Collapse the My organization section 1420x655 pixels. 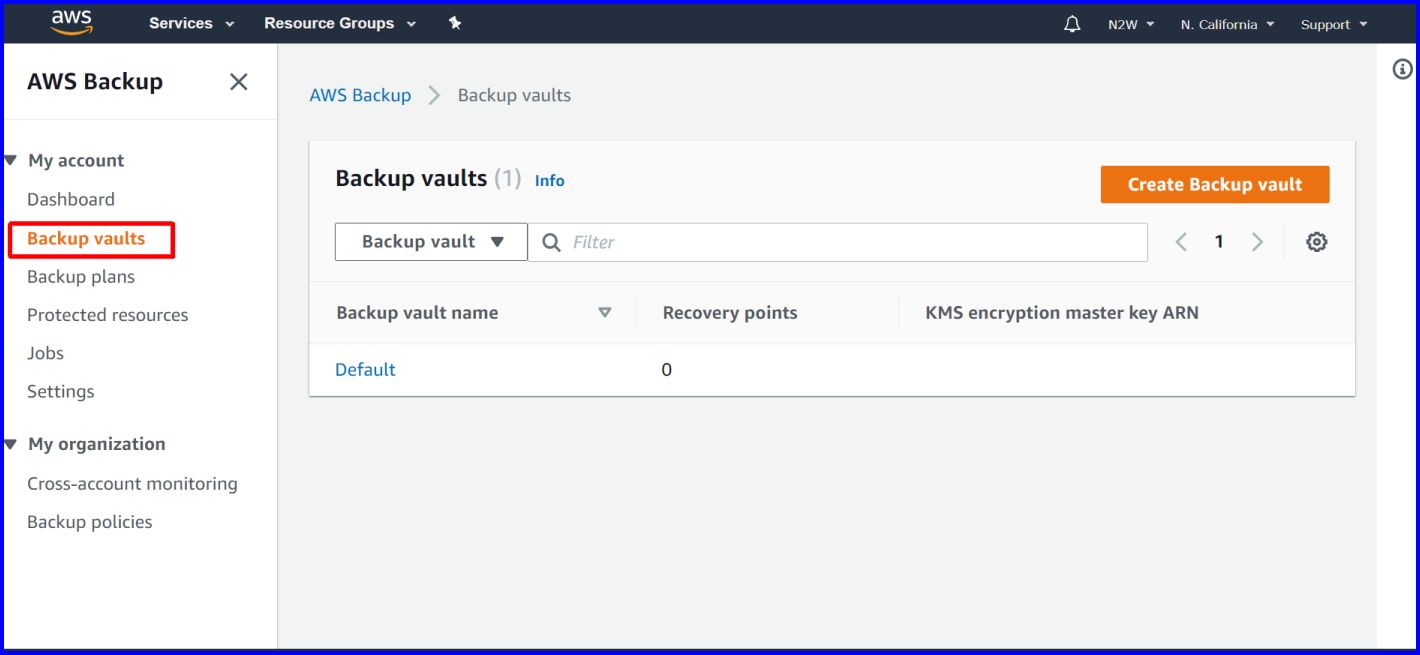tap(11, 444)
